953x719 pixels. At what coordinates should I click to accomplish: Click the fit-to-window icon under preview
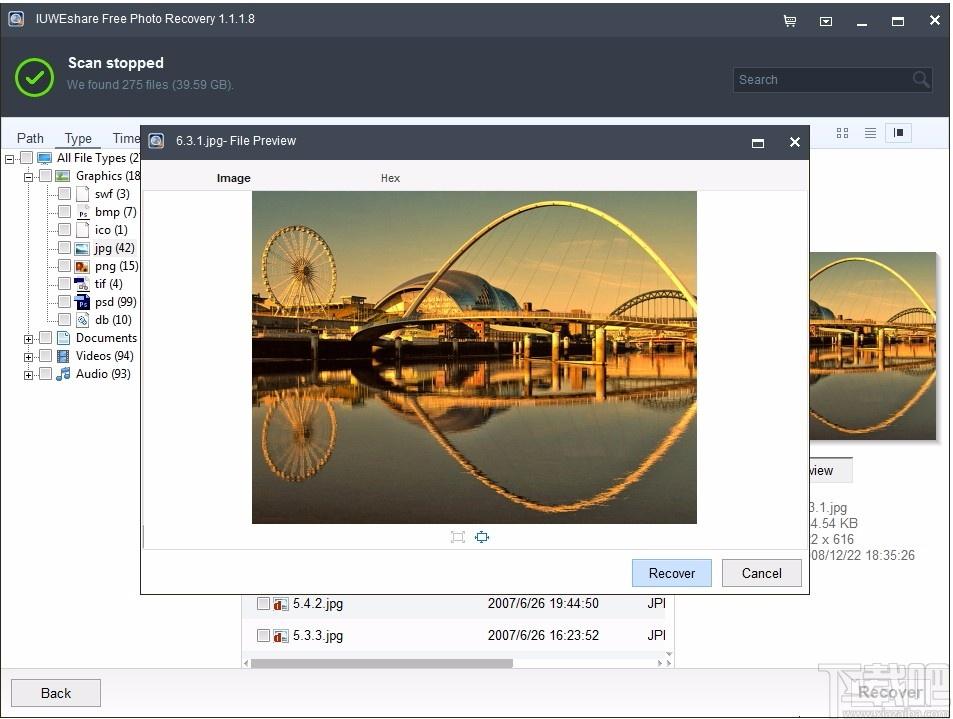click(482, 537)
